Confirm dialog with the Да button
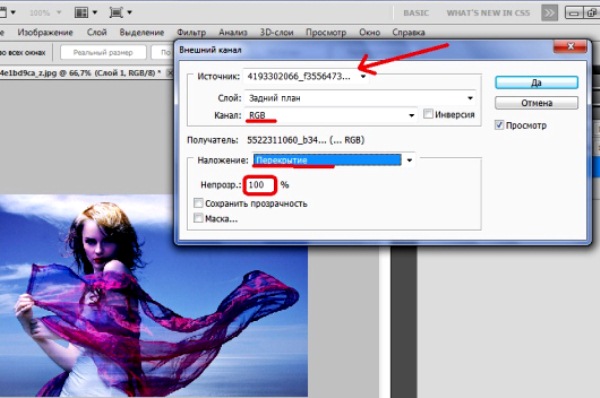 pyautogui.click(x=536, y=83)
